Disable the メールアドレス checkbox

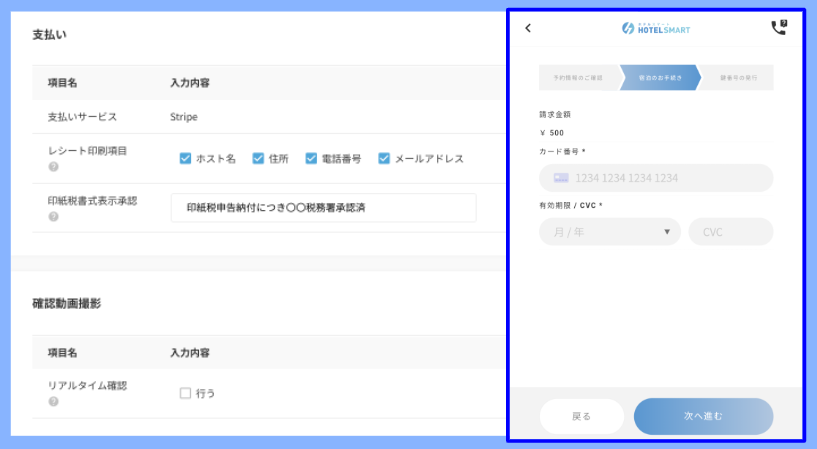click(x=384, y=158)
